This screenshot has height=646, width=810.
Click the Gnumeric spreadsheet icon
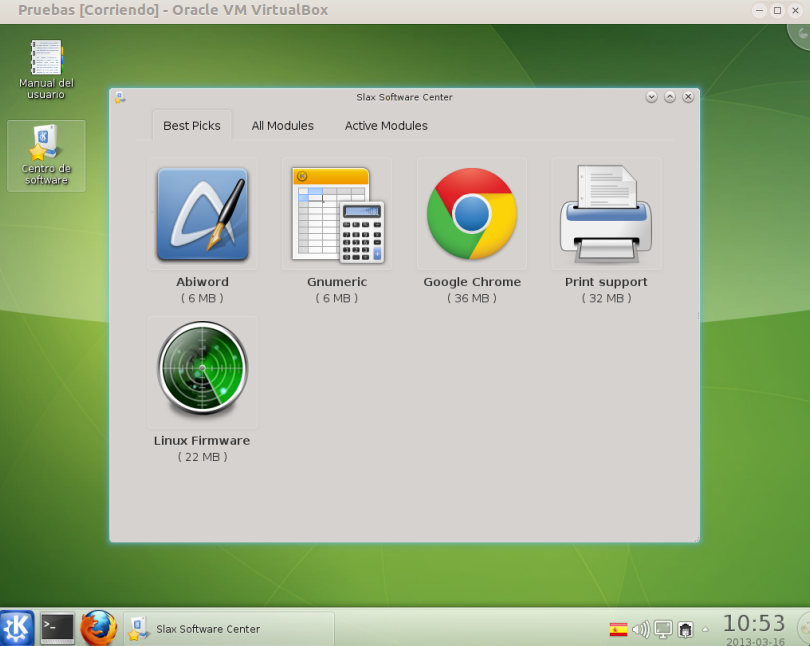[x=337, y=214]
